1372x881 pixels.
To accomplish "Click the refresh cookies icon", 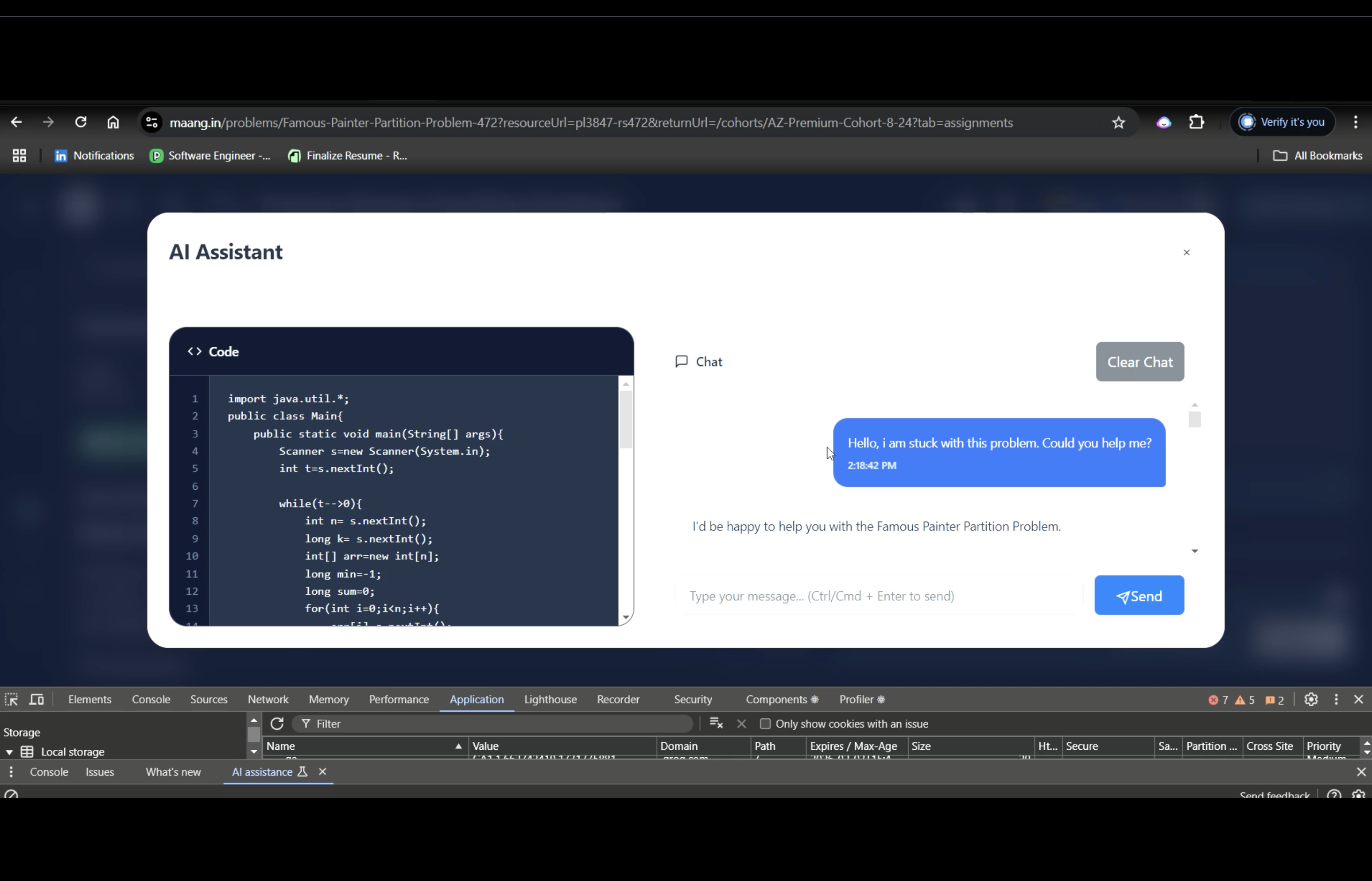I will click(277, 724).
